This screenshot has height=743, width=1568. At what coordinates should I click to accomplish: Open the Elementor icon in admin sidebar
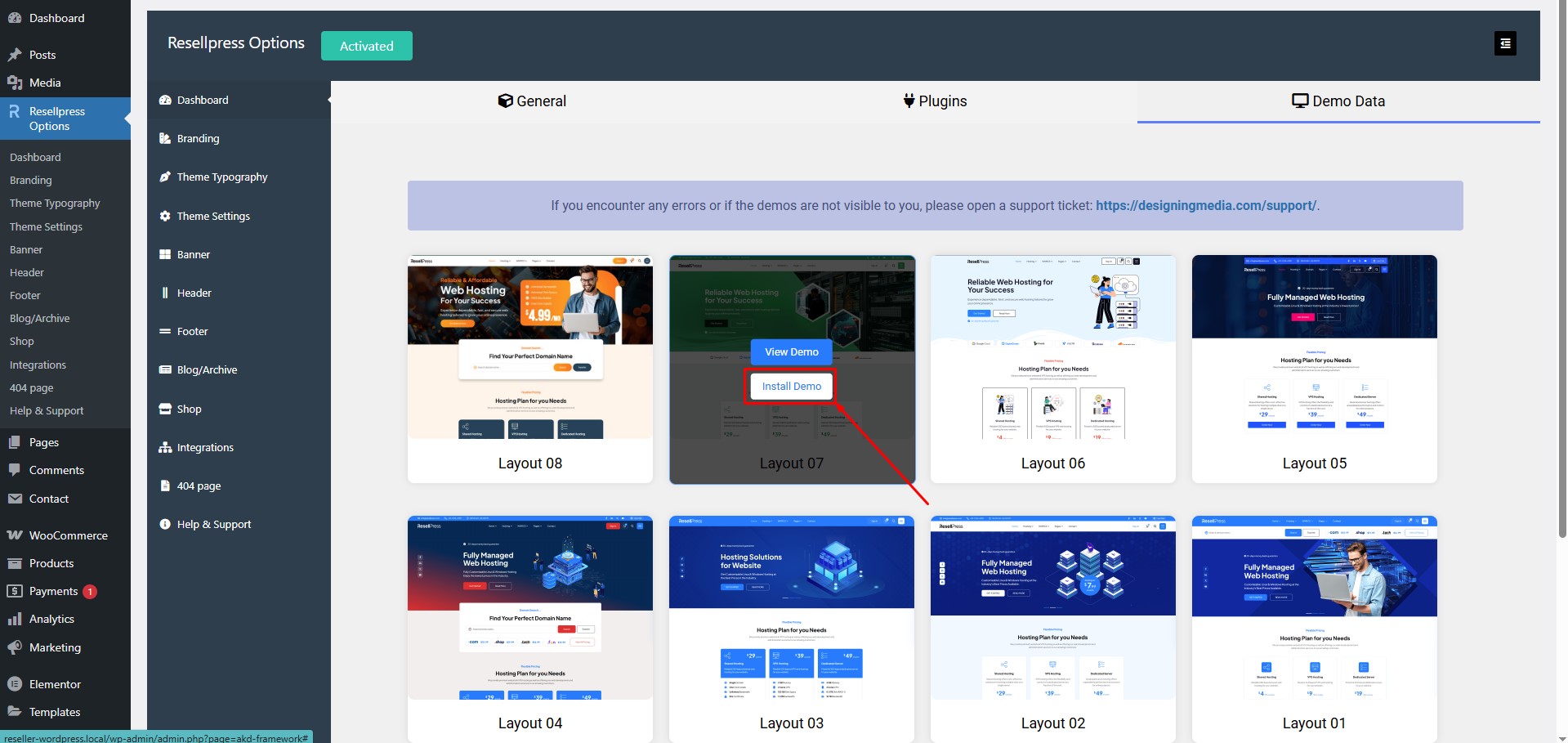tap(14, 683)
